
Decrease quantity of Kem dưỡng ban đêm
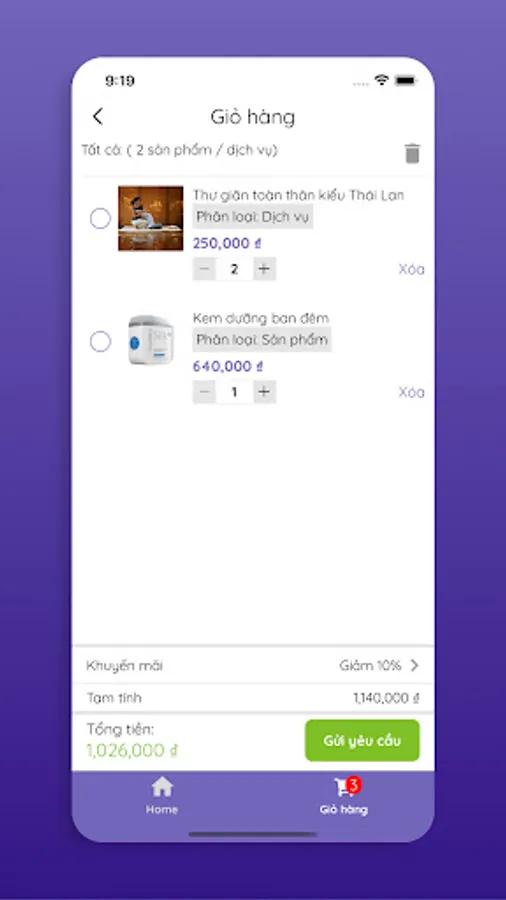(204, 392)
